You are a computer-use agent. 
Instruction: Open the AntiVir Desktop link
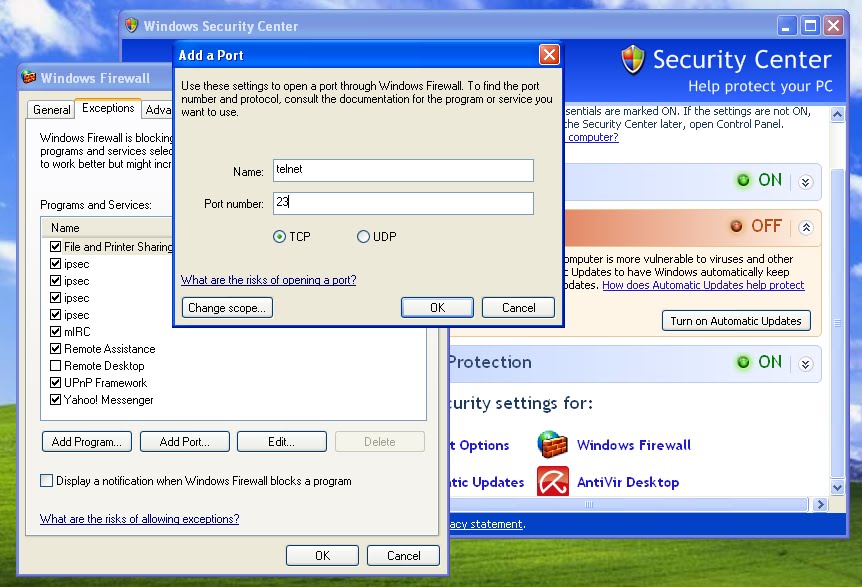628,483
